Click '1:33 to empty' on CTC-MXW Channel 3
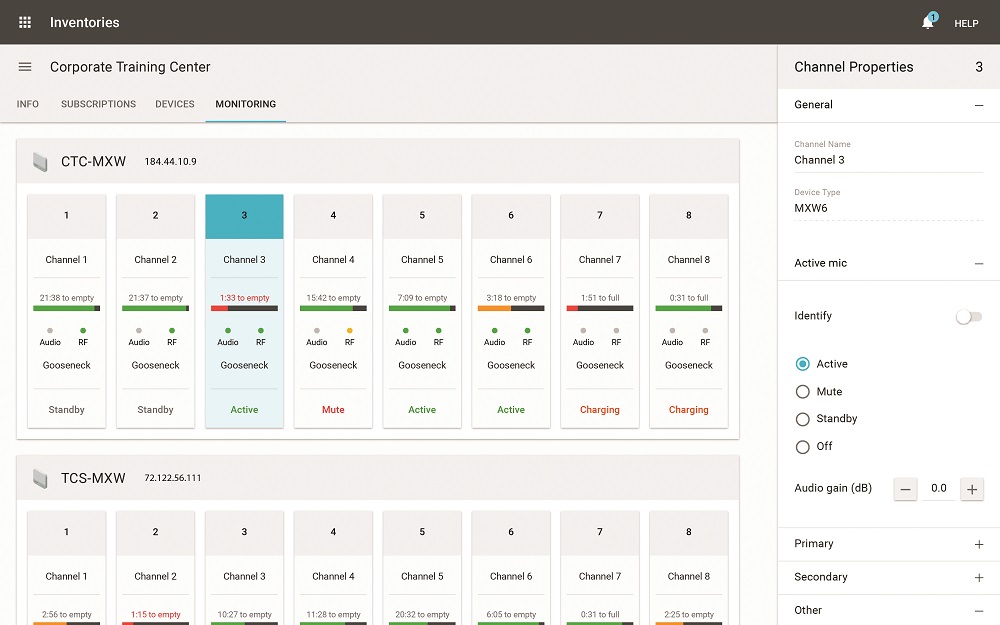The image size is (1000, 625). [x=244, y=298]
